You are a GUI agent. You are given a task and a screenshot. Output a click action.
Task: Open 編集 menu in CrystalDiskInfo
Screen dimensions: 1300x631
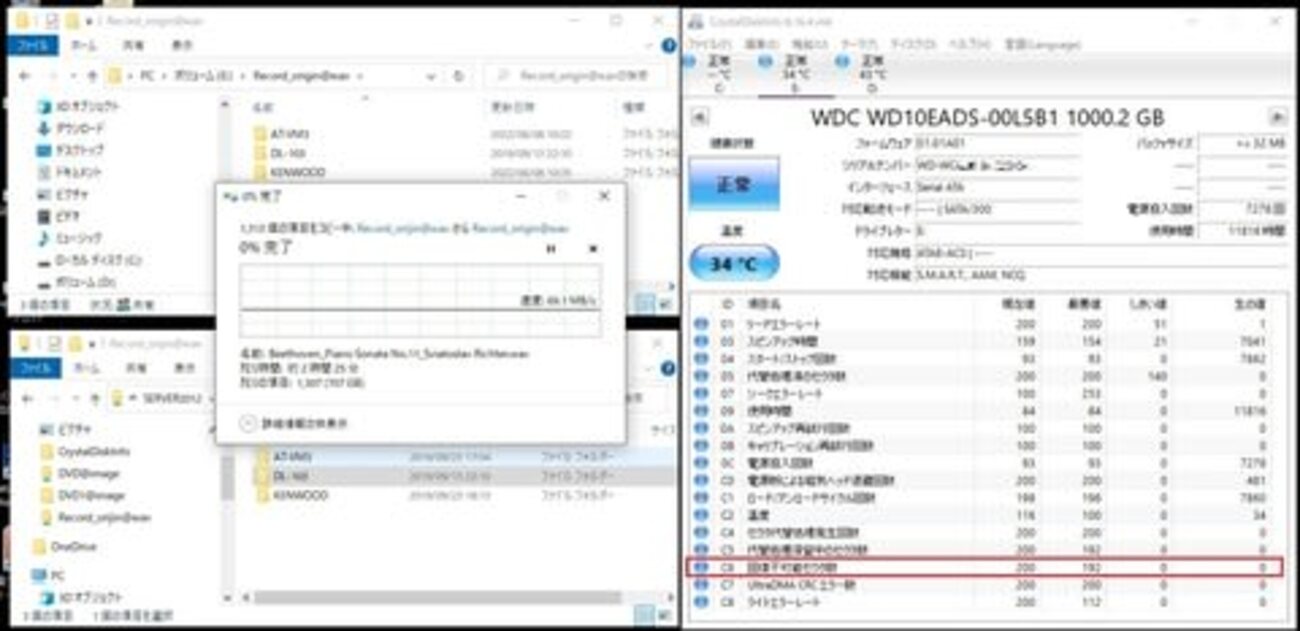[x=761, y=45]
